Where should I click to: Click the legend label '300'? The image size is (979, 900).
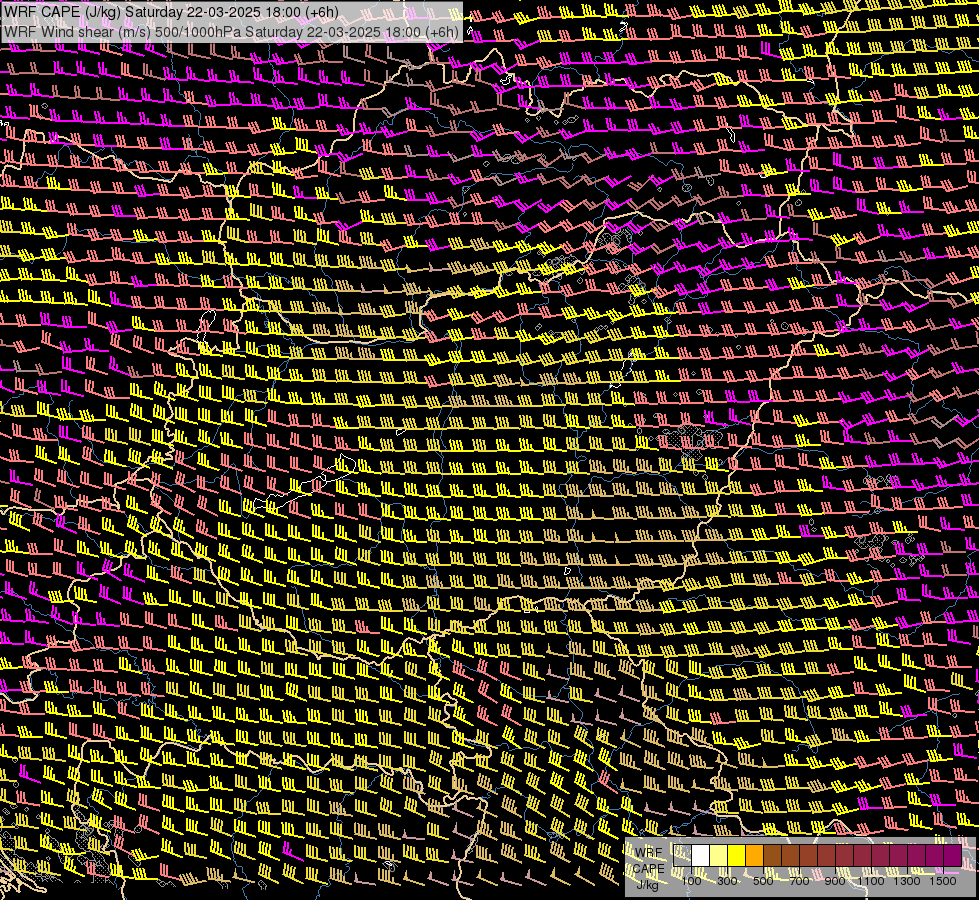pos(727,881)
